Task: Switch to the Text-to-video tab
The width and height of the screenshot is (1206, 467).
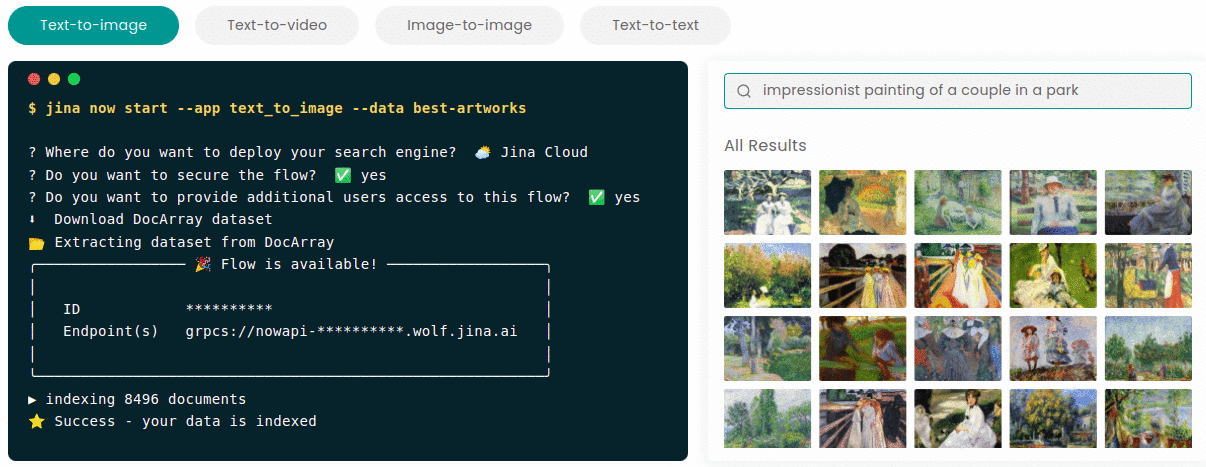Action: (x=277, y=25)
